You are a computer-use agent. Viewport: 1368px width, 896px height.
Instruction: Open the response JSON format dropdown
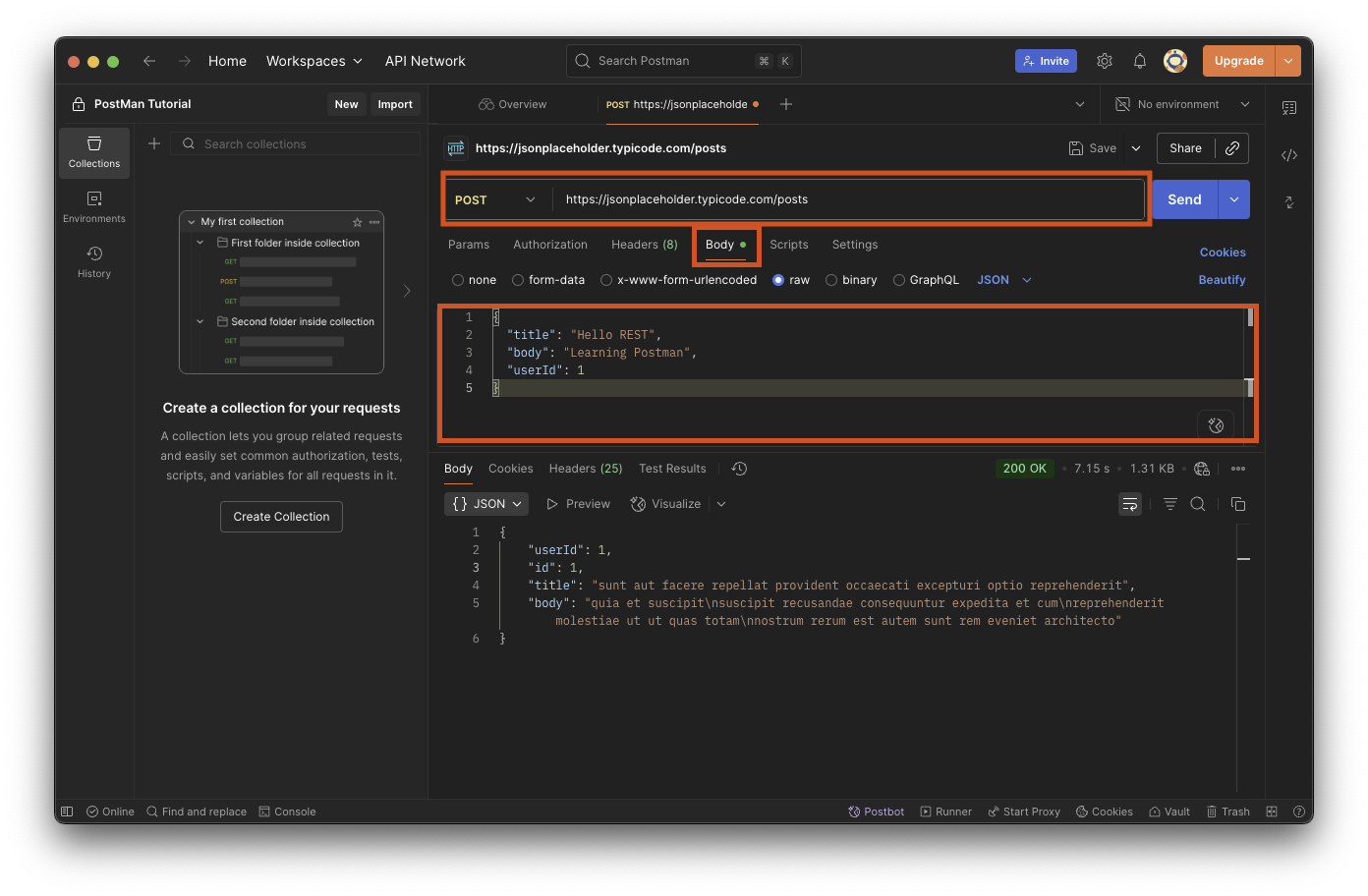click(x=486, y=504)
